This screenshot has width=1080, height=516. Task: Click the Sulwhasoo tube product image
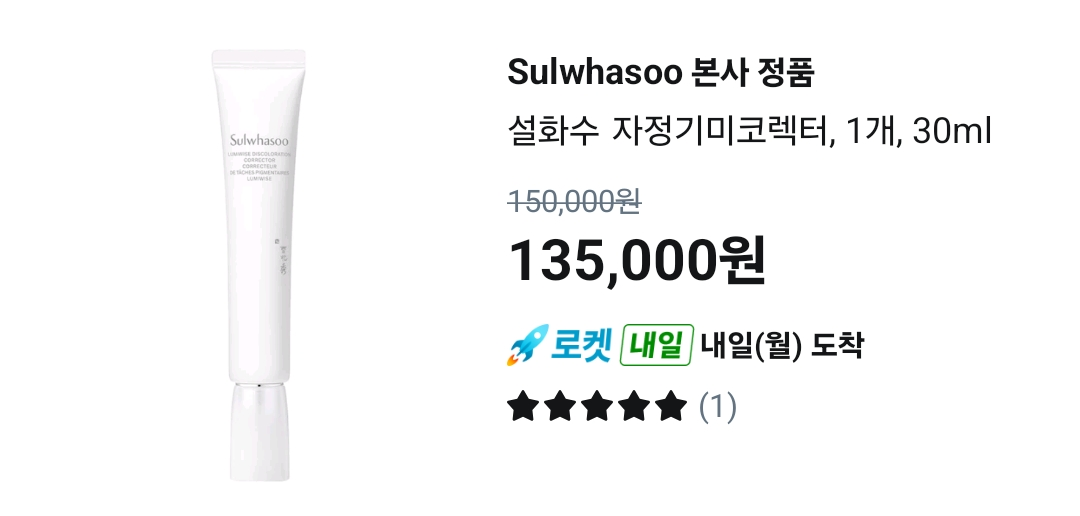tap(259, 265)
